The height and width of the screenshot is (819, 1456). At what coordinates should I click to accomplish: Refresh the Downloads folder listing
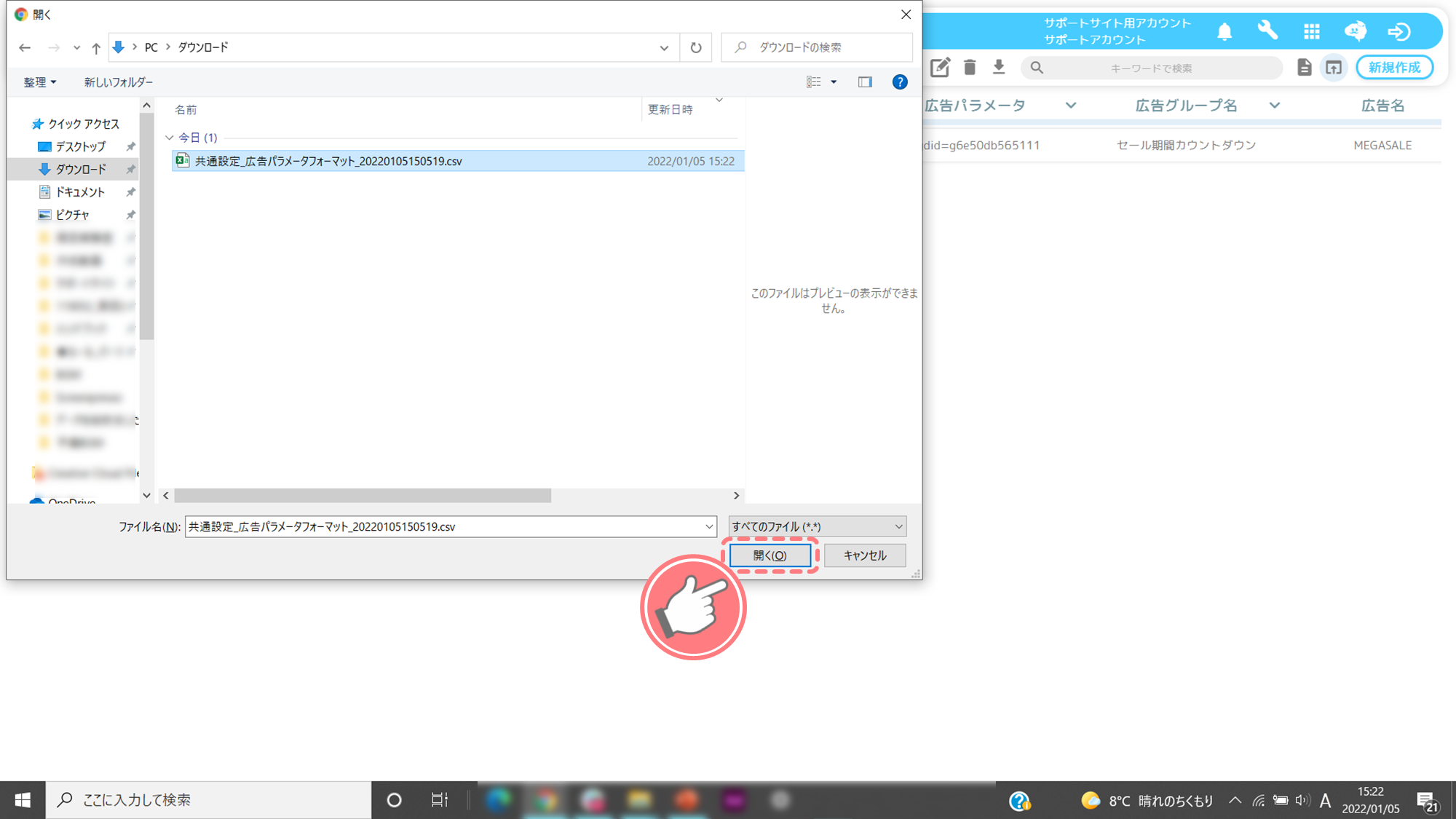coord(696,47)
